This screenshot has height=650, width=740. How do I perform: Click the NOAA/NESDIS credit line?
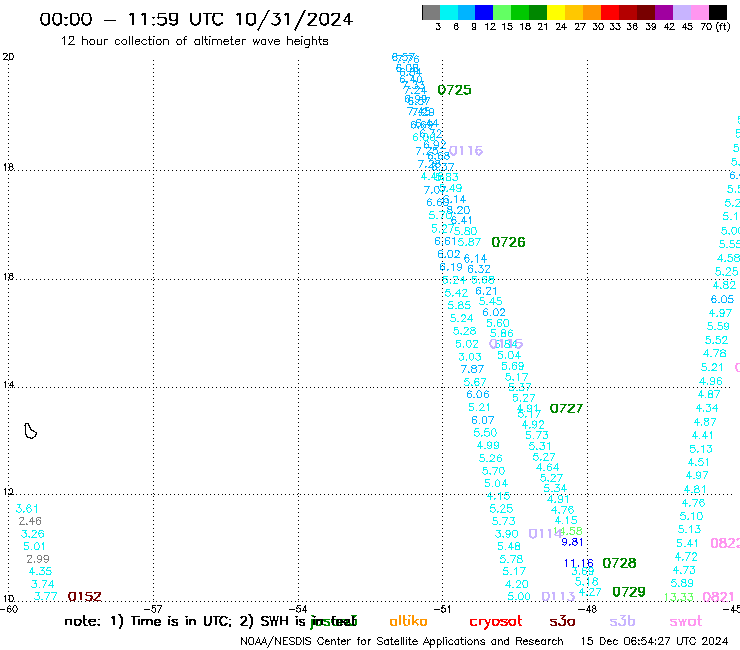402,642
